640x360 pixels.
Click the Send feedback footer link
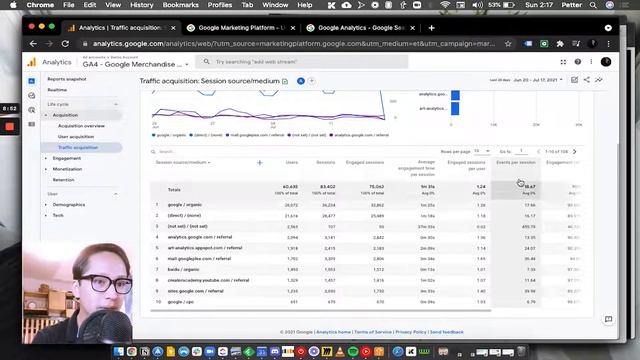click(447, 332)
